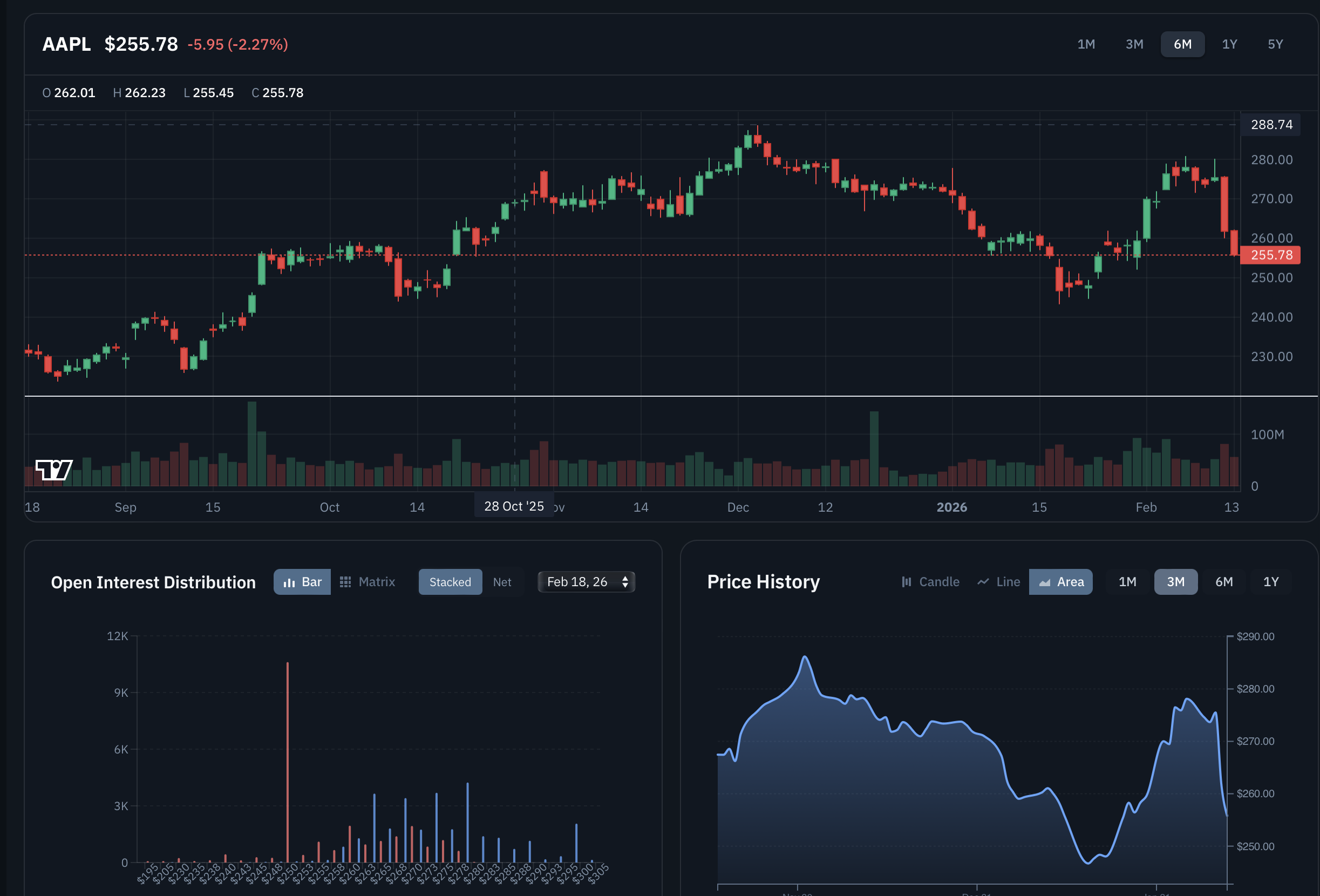The width and height of the screenshot is (1320, 896).
Task: Click the red 255.78 price label
Action: pos(1271,255)
